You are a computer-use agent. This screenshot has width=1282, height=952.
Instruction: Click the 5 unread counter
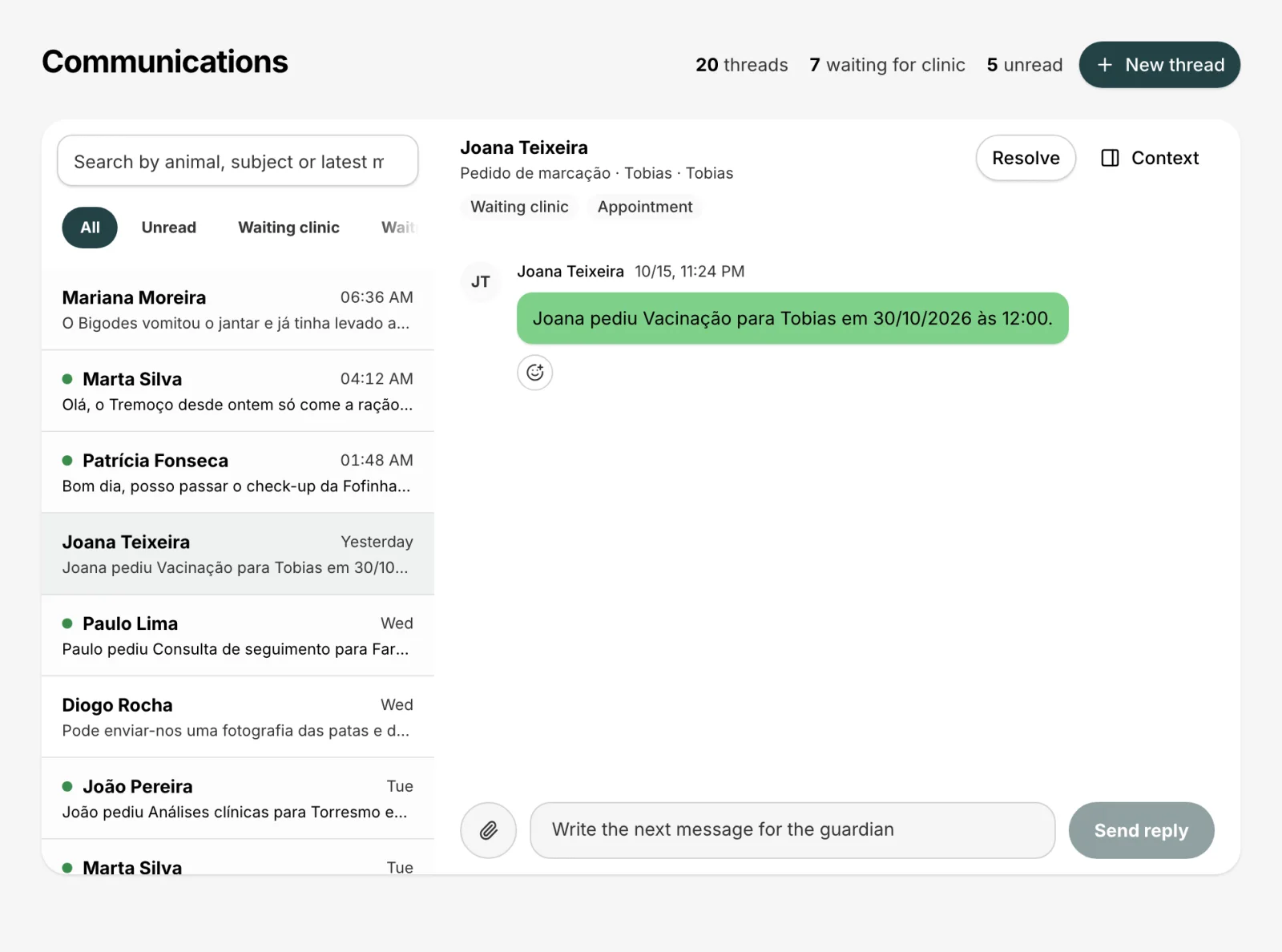[1025, 65]
